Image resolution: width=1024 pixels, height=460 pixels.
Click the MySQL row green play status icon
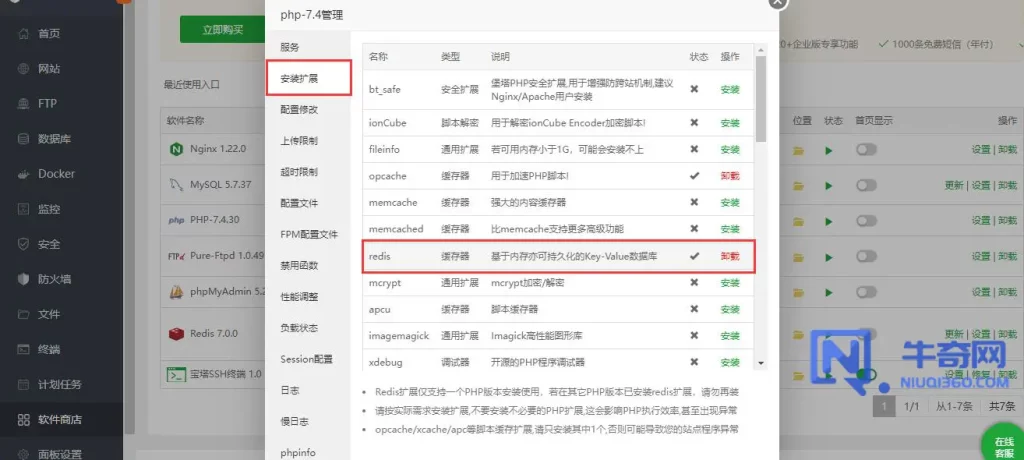pyautogui.click(x=829, y=186)
